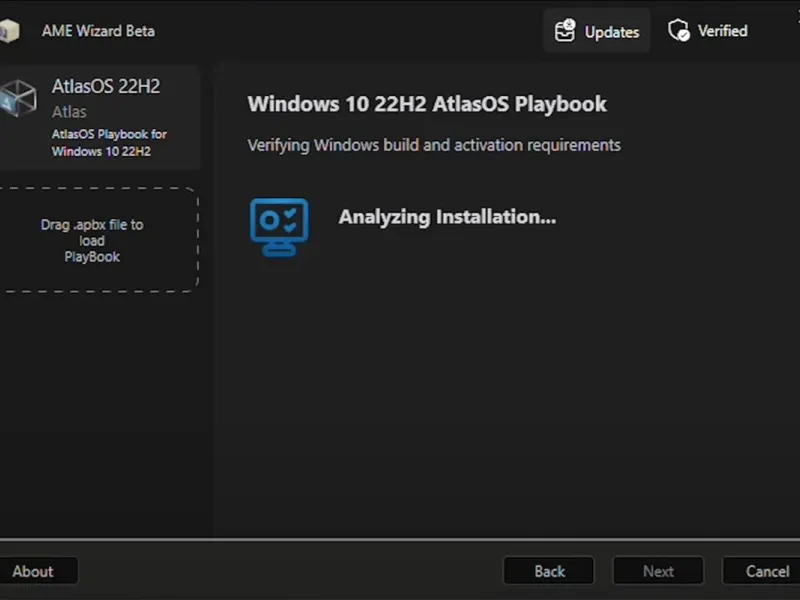Viewport: 800px width, 600px height.
Task: Click the Windows 10 22H2 AtlasOS Playbook heading
Action: 427,104
